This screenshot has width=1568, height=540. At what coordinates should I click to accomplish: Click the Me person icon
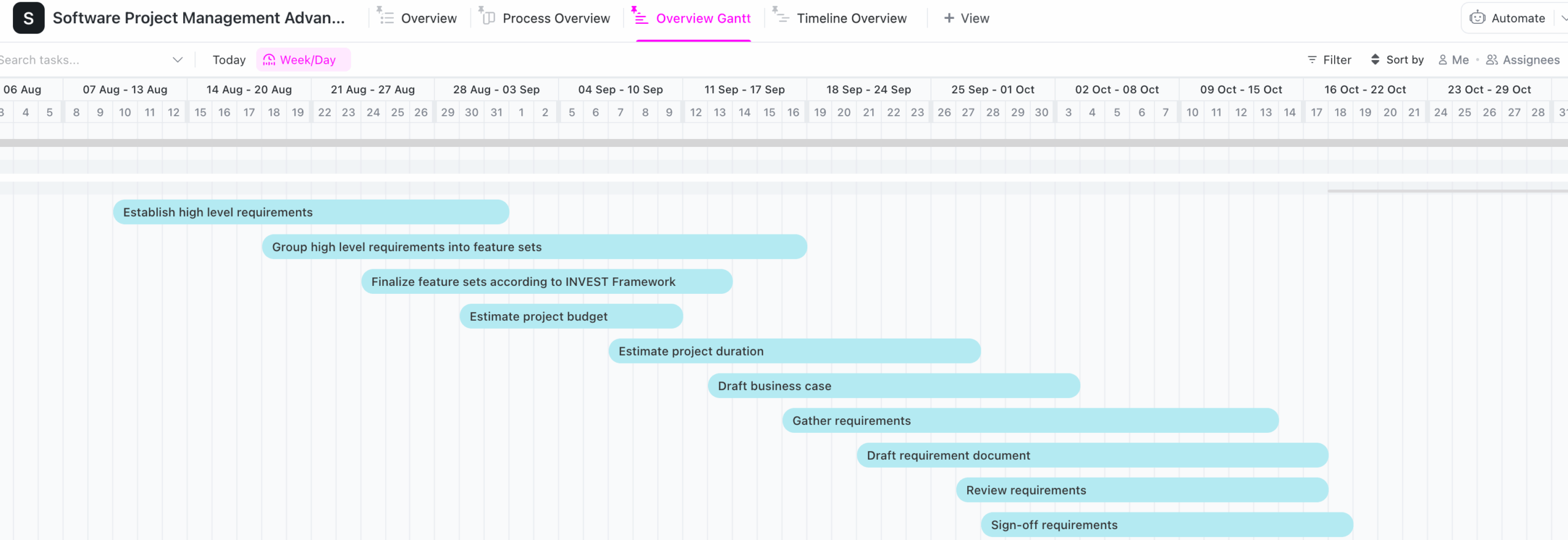[1442, 60]
